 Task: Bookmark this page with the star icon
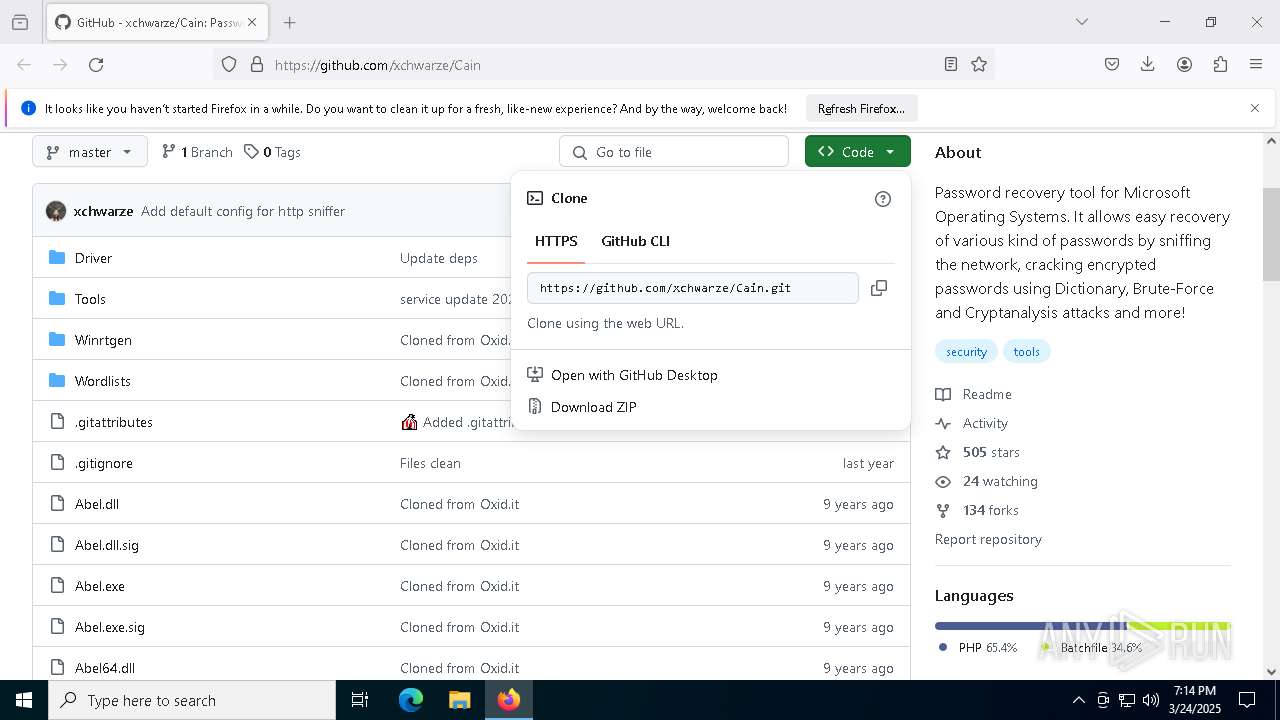pyautogui.click(x=979, y=64)
